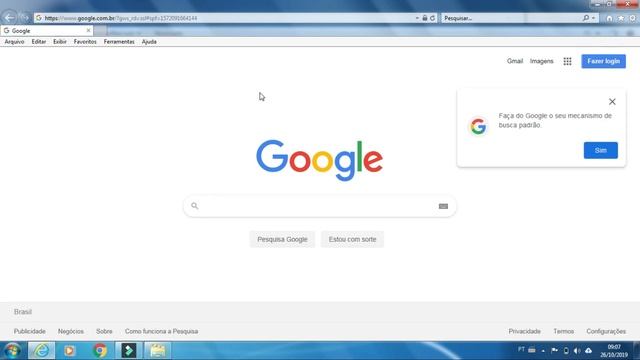The width and height of the screenshot is (640, 360).
Task: Open the Filmora taskbar icon
Action: click(x=129, y=351)
